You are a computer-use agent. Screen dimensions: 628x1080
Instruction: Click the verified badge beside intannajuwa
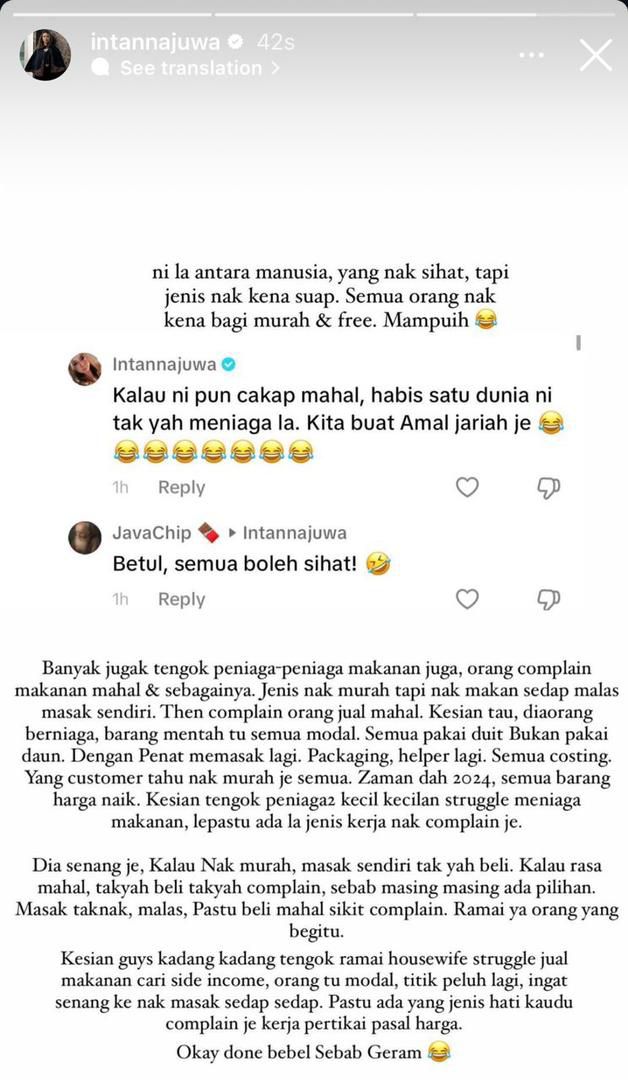click(236, 42)
